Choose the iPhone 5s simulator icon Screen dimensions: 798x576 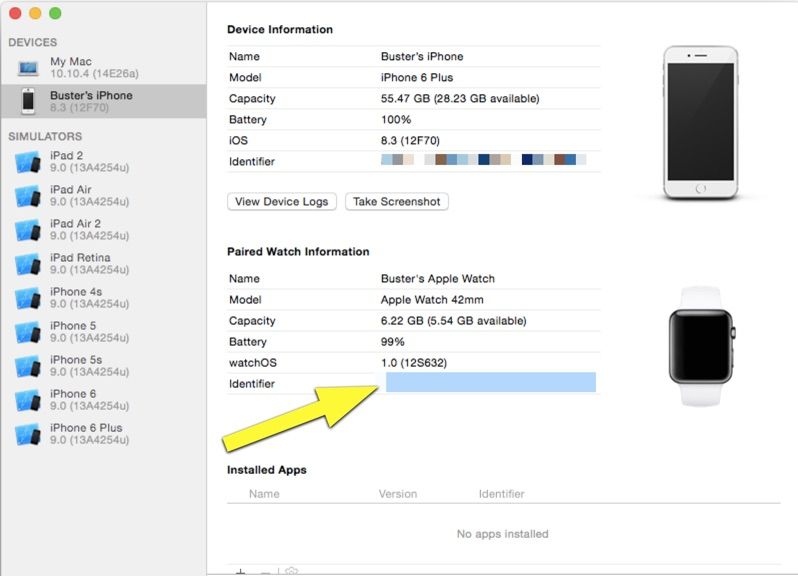pos(27,367)
